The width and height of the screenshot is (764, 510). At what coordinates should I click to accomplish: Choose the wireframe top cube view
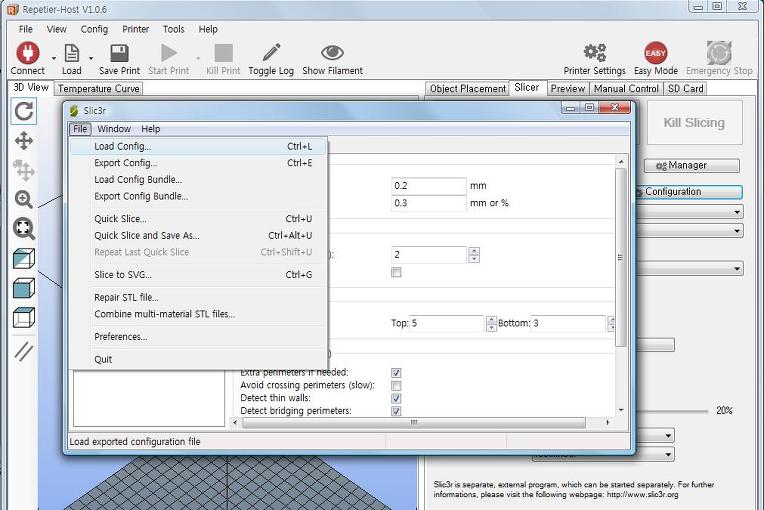tap(23, 317)
